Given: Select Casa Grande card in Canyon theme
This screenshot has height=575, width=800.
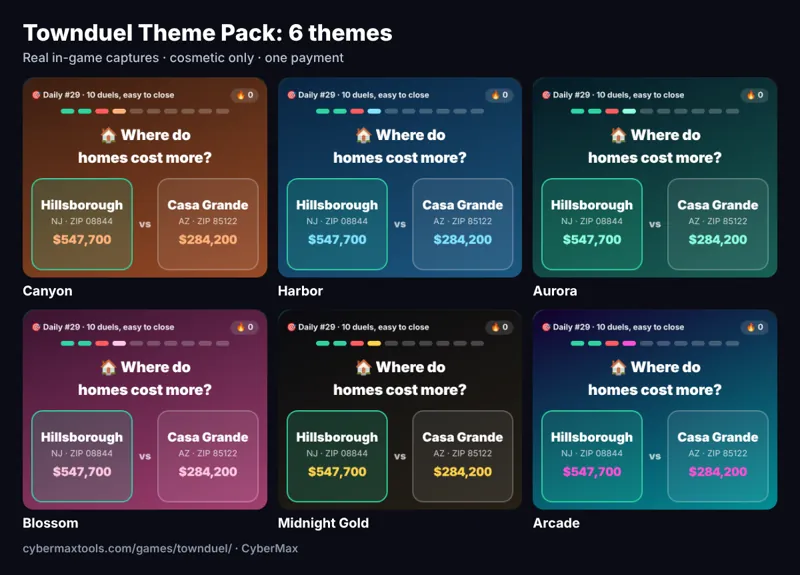Looking at the screenshot, I should pos(208,224).
